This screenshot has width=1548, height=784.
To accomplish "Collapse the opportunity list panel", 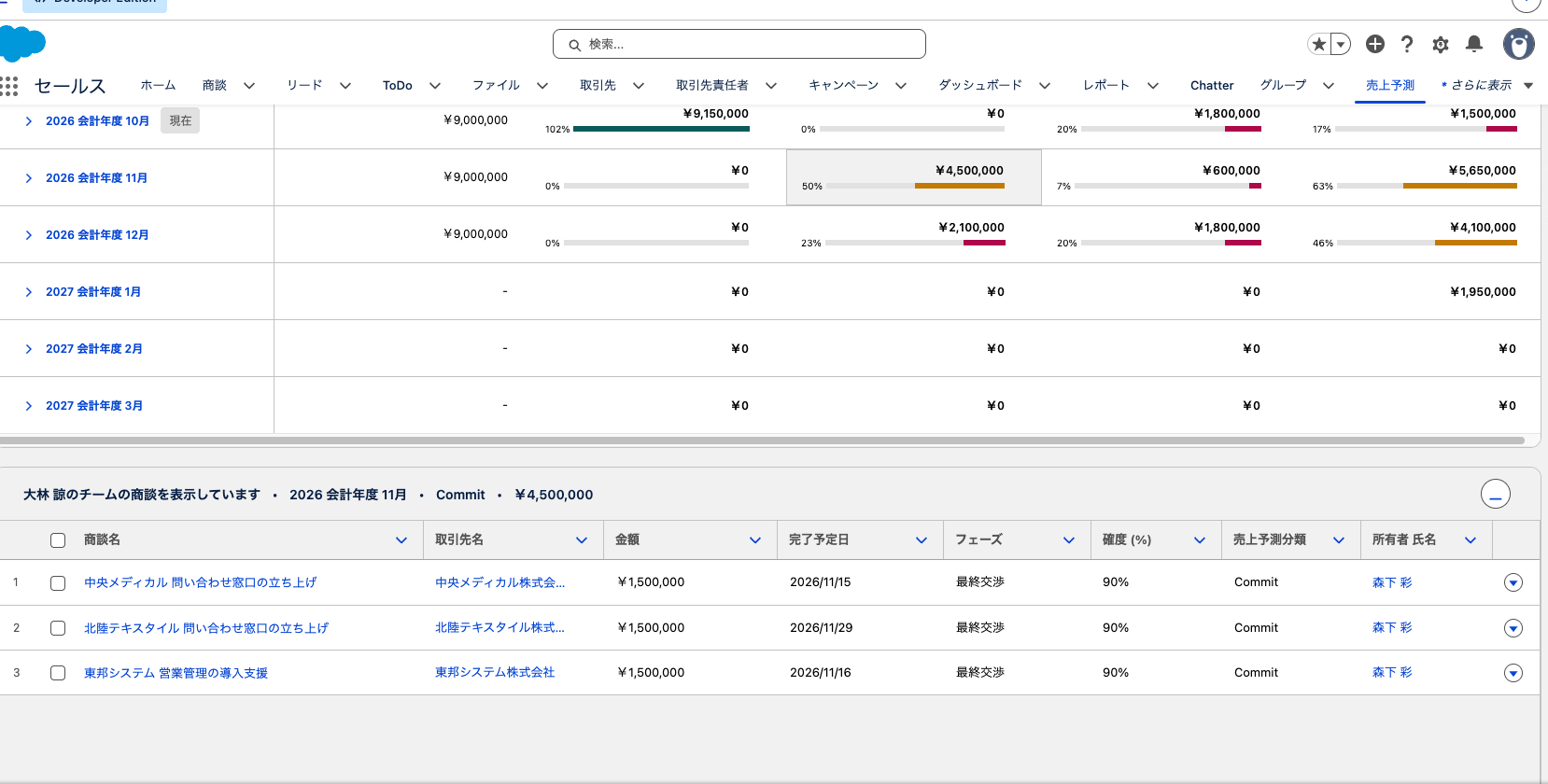I will click(x=1496, y=494).
